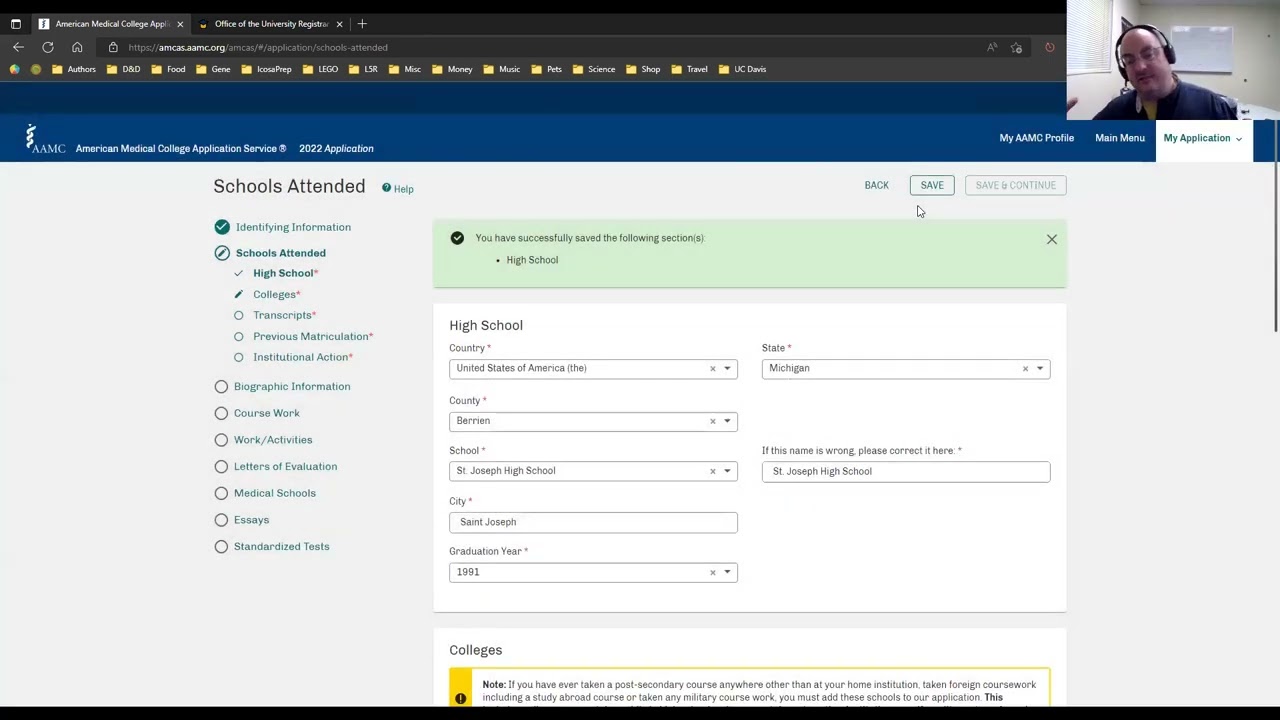The image size is (1280, 720).
Task: Click the Identifying Information completed check circle
Action: pos(221,227)
